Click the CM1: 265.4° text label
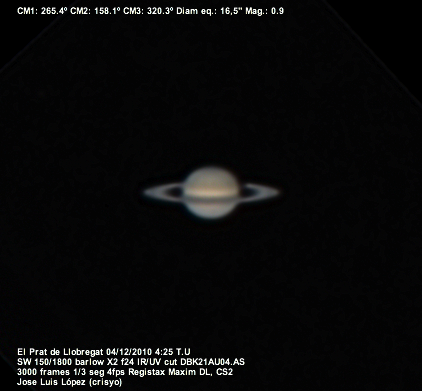The height and width of the screenshot is (391, 422). [43, 11]
